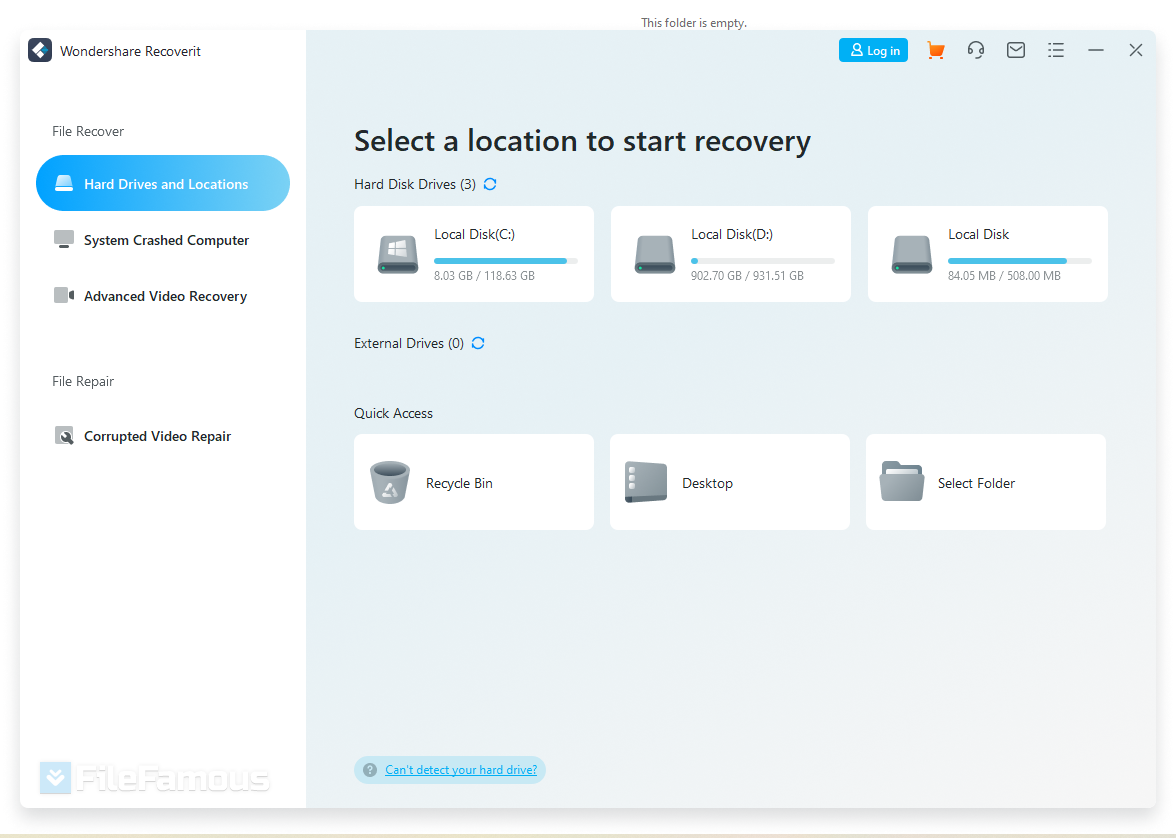This screenshot has height=838, width=1176.
Task: Click the question mark help icon
Action: [370, 770]
